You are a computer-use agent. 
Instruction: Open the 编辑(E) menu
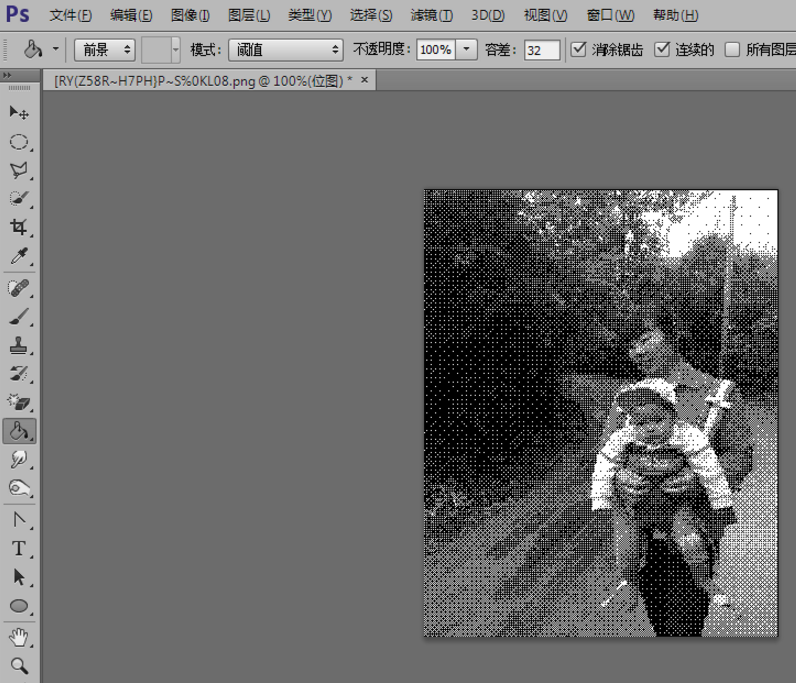131,15
